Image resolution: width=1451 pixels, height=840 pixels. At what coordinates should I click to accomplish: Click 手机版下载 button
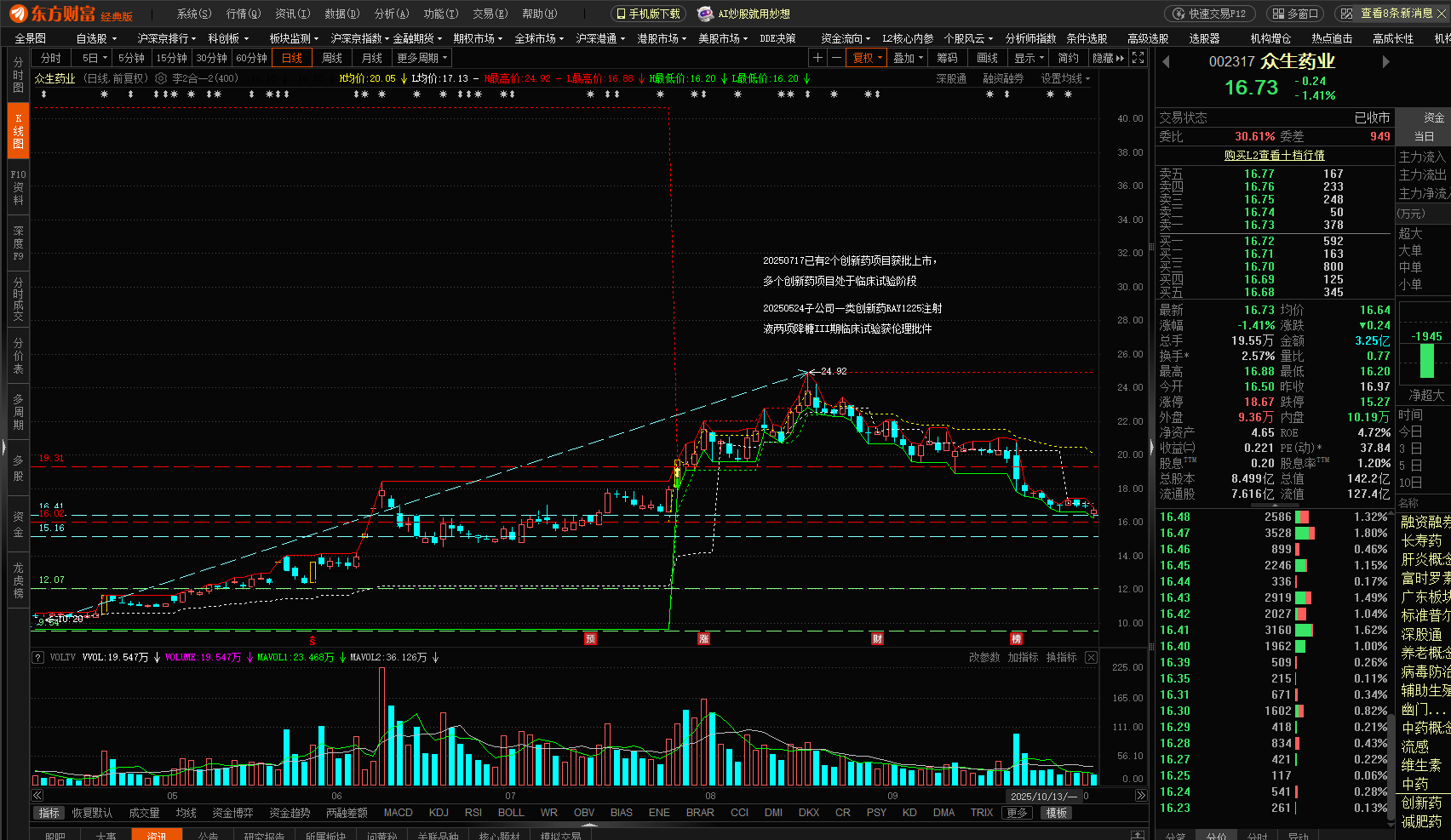(649, 14)
